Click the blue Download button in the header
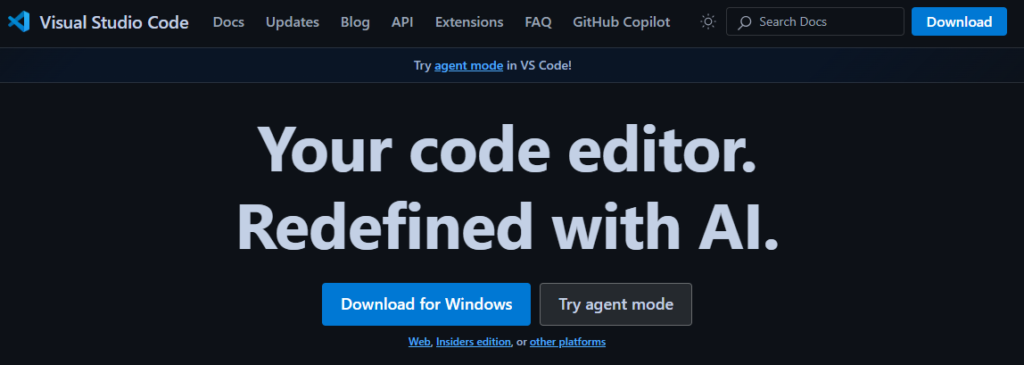 959,22
